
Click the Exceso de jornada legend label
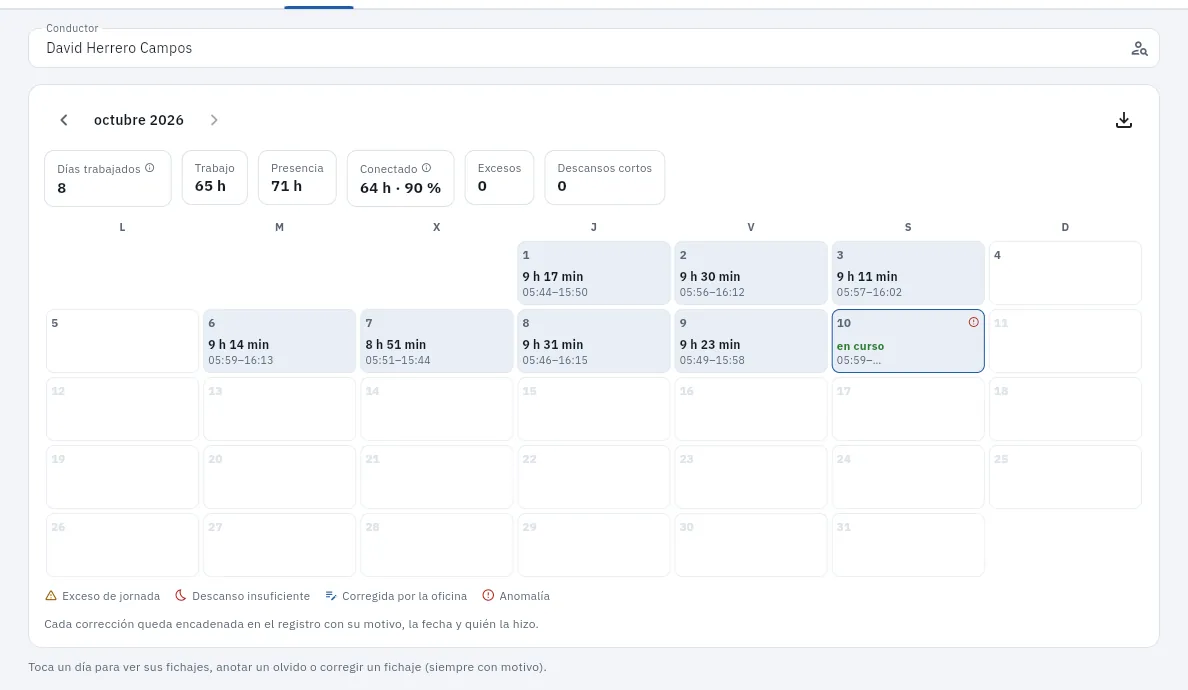click(x=111, y=596)
